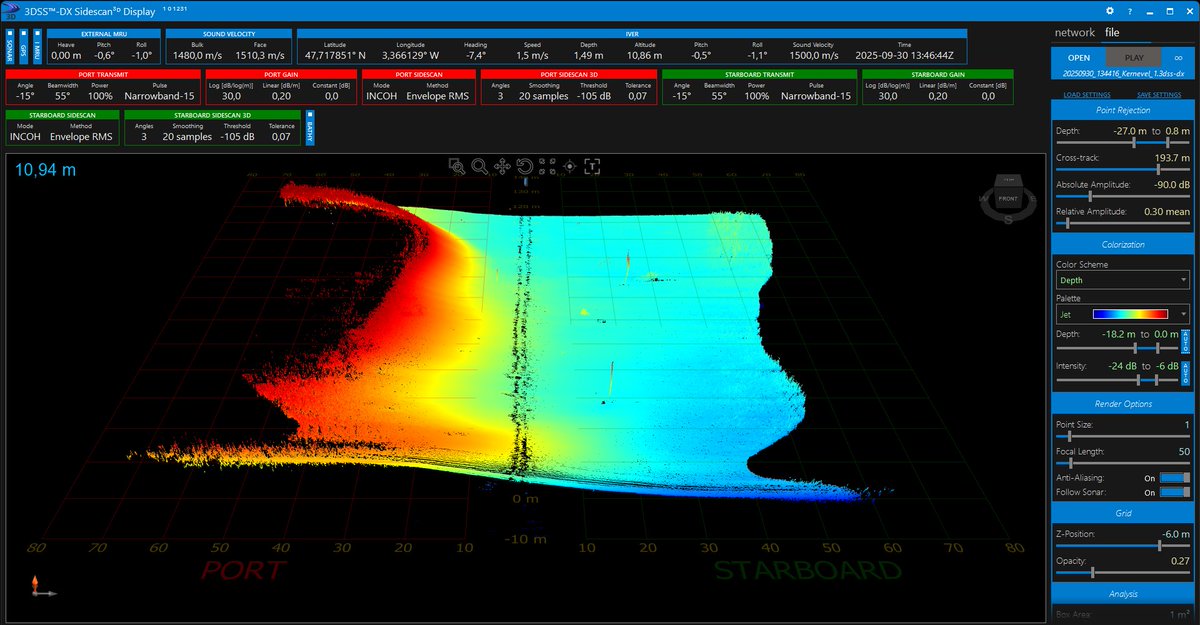Open the STARBOARD SIDESCAN panel
Viewport: 1200px width, 625px height.
(63, 128)
